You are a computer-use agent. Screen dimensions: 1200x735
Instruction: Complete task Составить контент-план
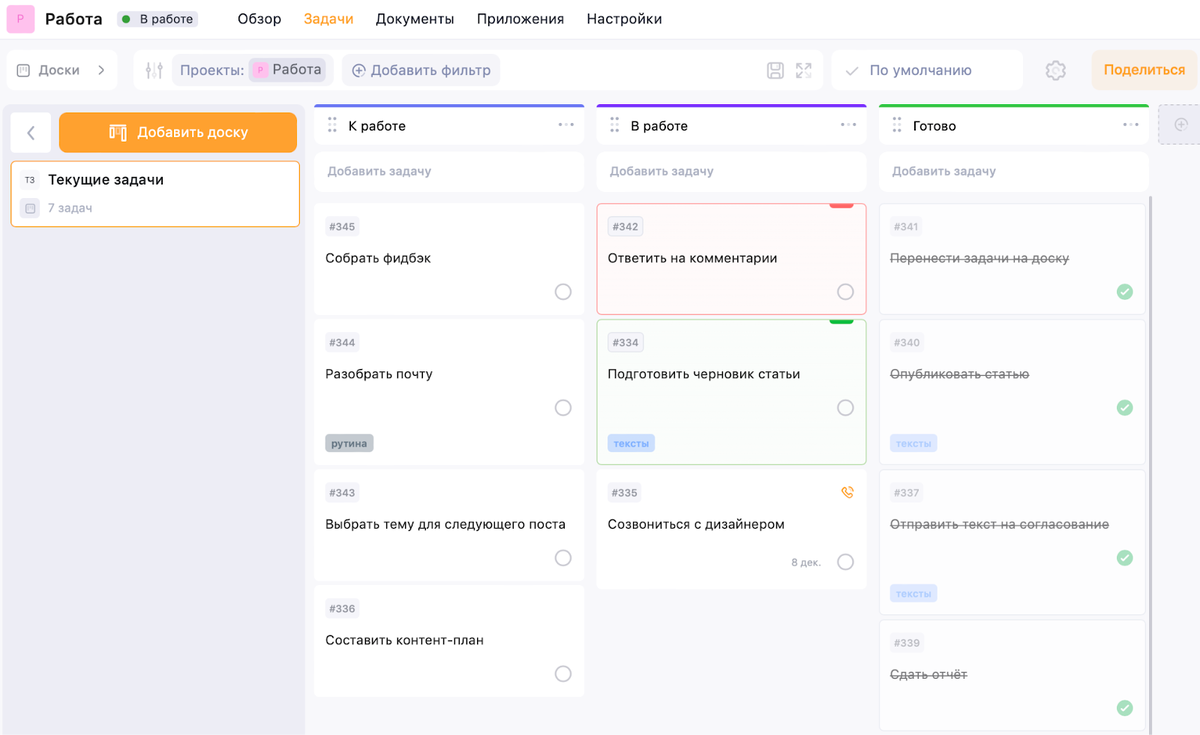tap(563, 674)
